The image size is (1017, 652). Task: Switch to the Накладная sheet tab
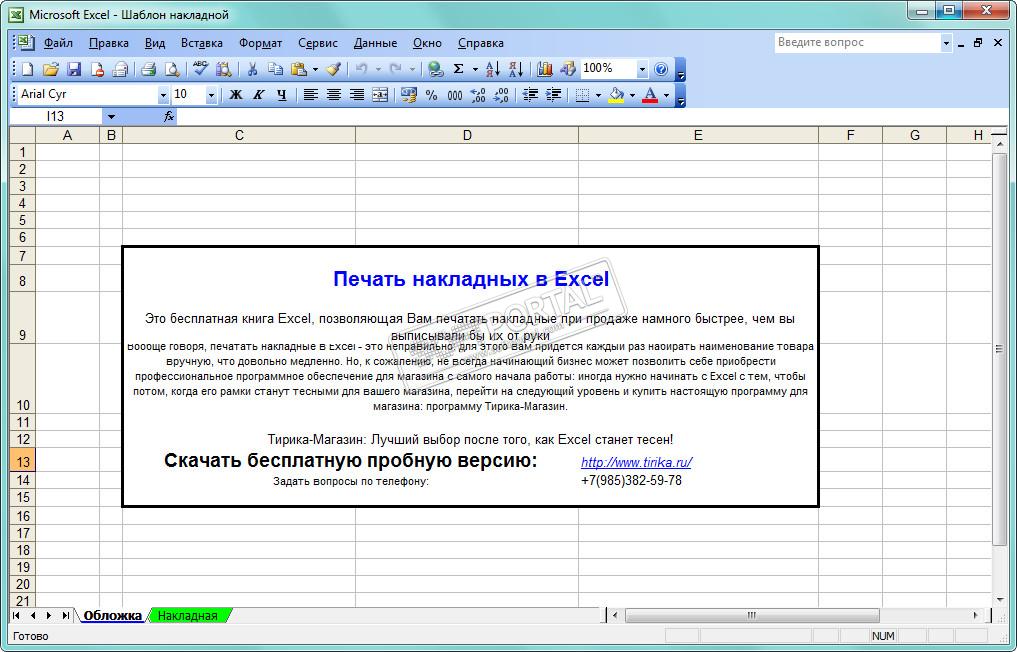point(187,616)
